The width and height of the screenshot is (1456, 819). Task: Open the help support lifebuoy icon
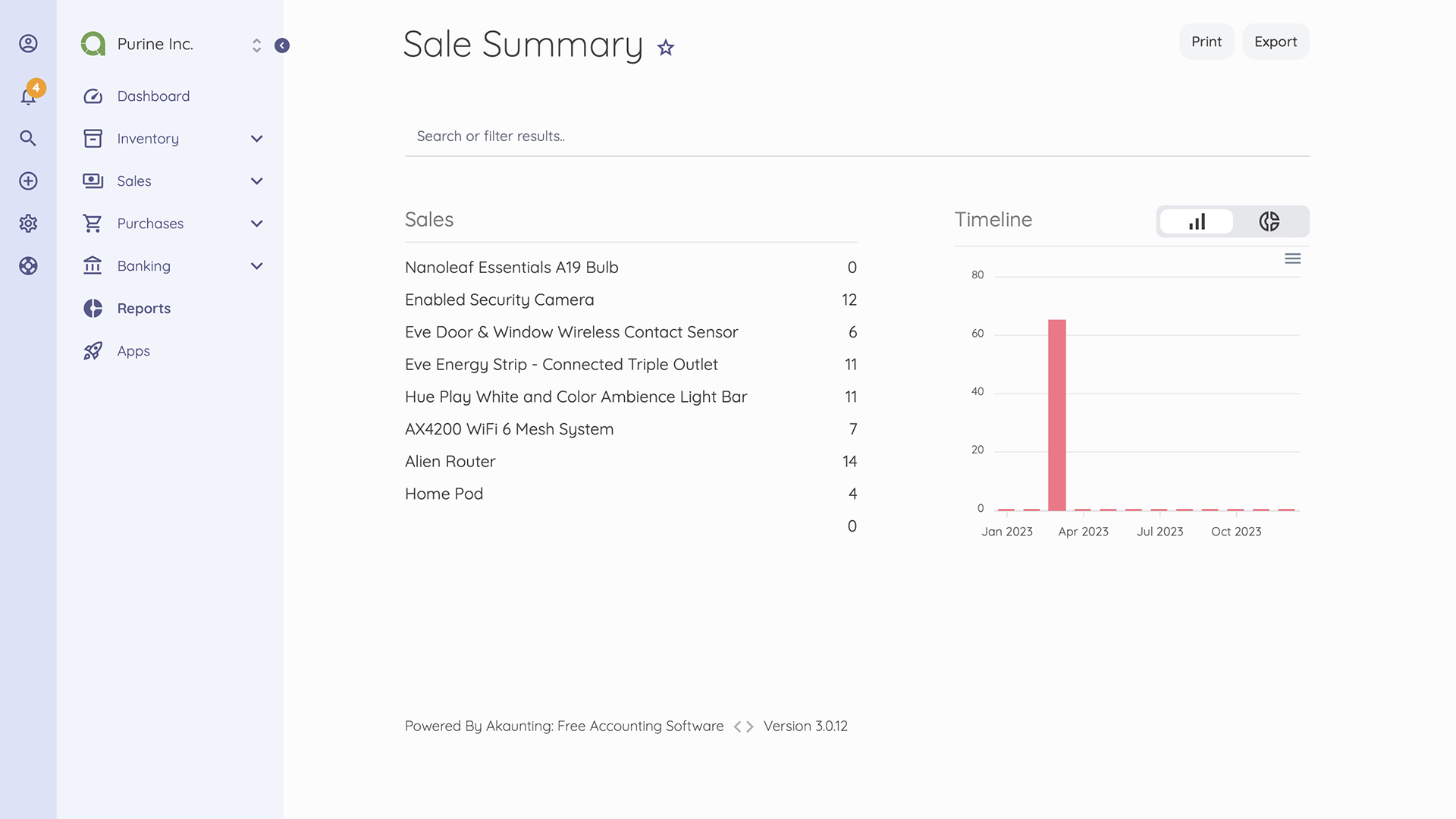[x=28, y=266]
